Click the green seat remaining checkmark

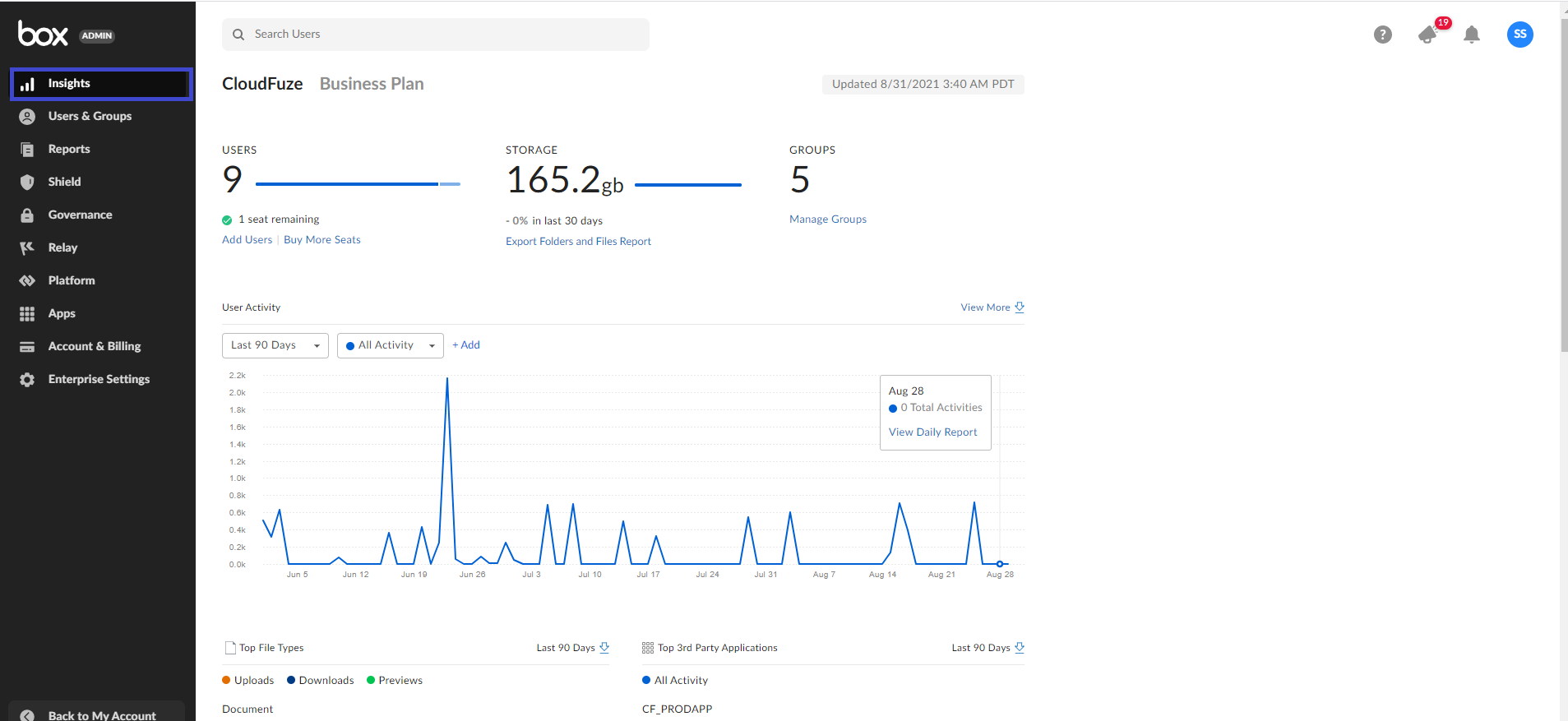tap(227, 220)
